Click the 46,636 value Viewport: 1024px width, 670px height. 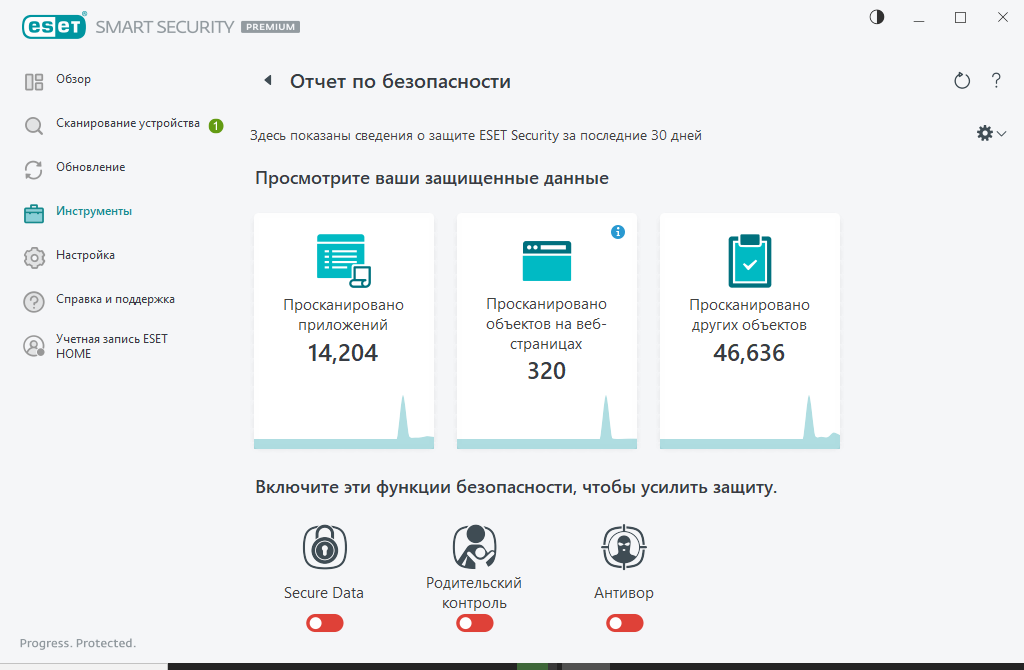[749, 353]
